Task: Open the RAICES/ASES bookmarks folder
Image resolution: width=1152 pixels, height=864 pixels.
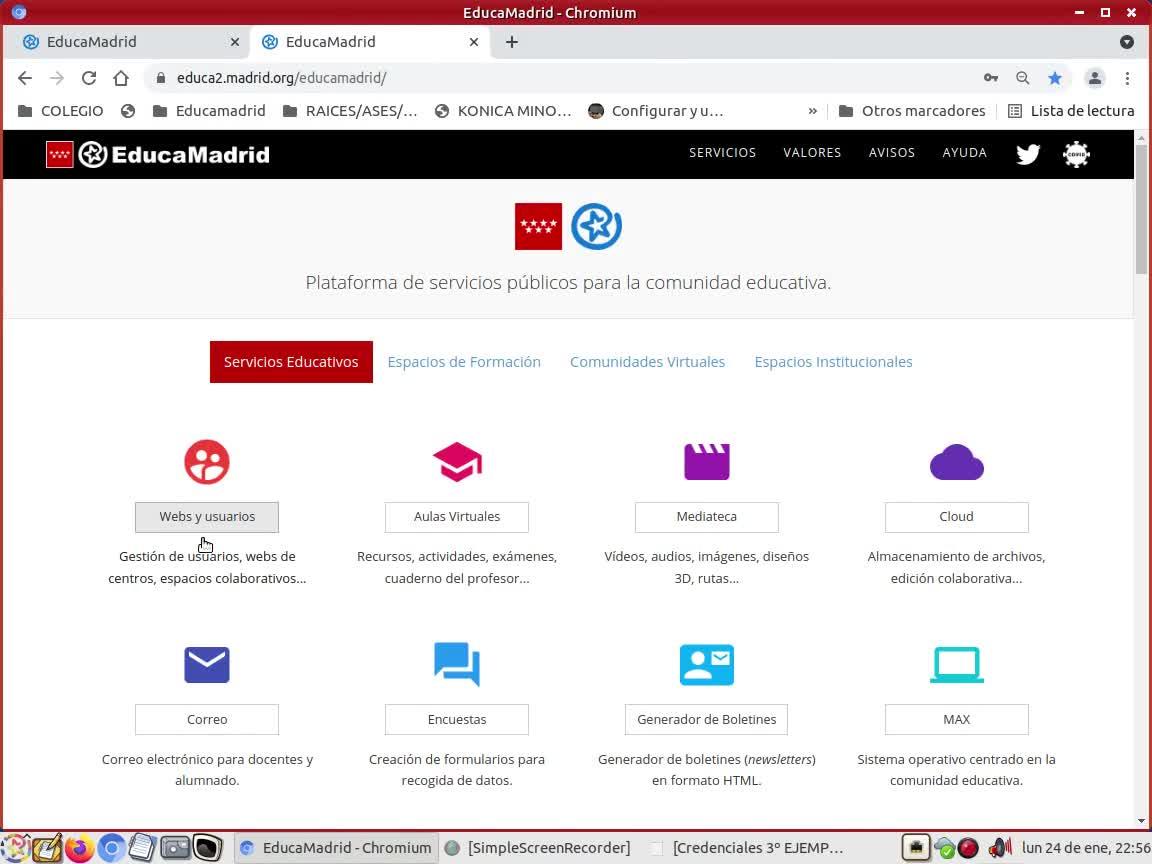Action: pos(350,111)
